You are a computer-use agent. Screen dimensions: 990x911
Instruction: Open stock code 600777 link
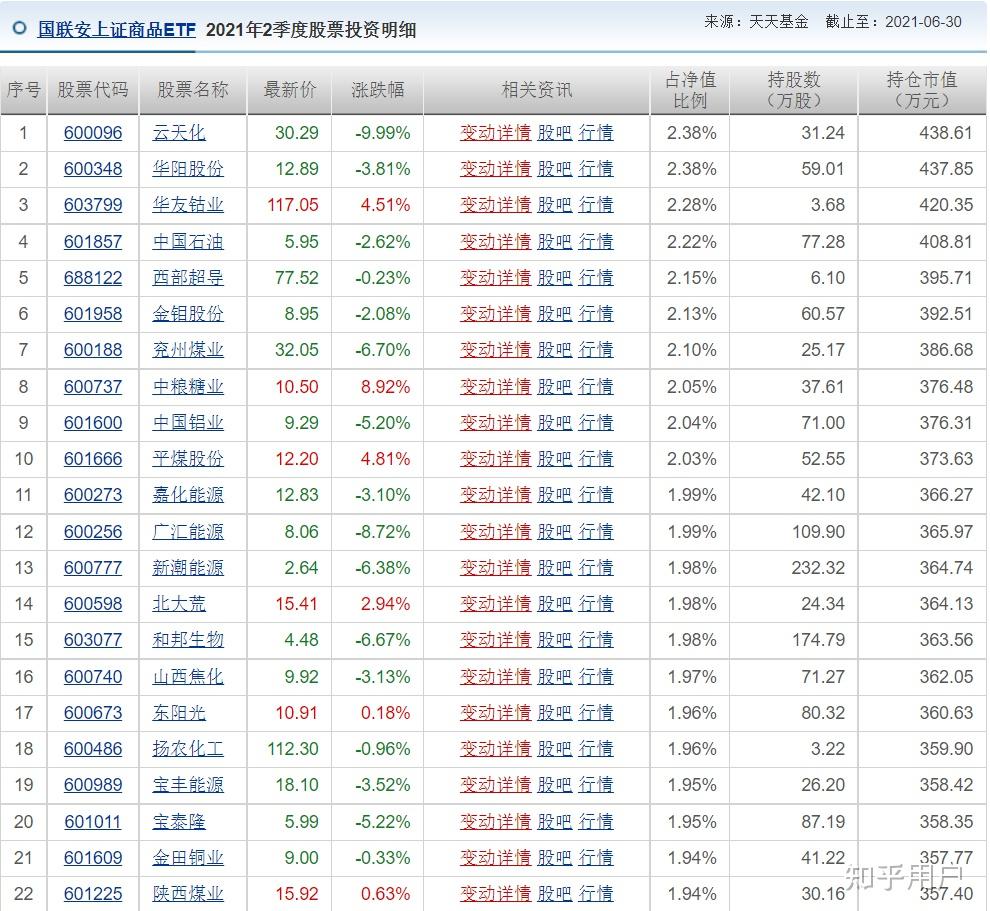93,568
